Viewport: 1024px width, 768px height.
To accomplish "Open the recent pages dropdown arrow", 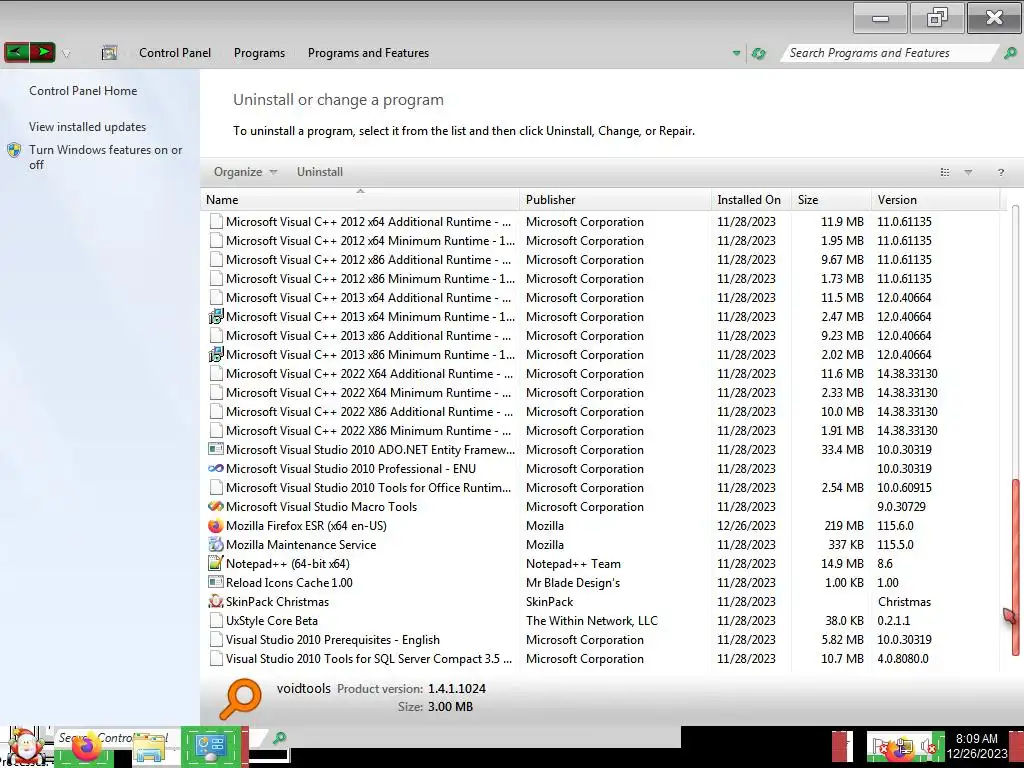I will (66, 54).
